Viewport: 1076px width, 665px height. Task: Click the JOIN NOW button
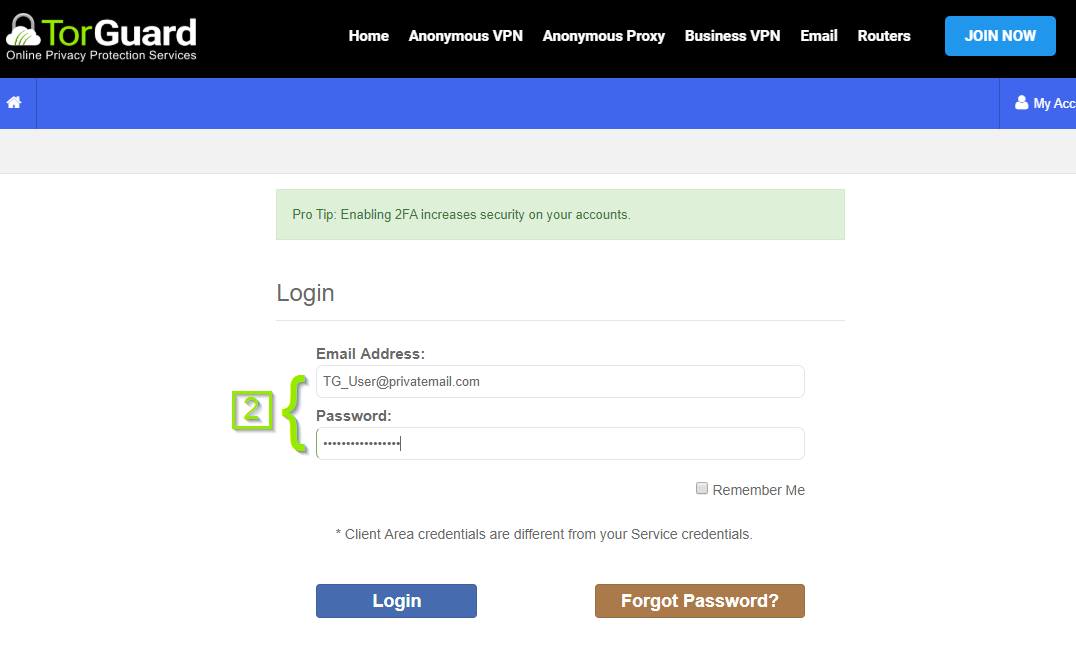point(1000,36)
